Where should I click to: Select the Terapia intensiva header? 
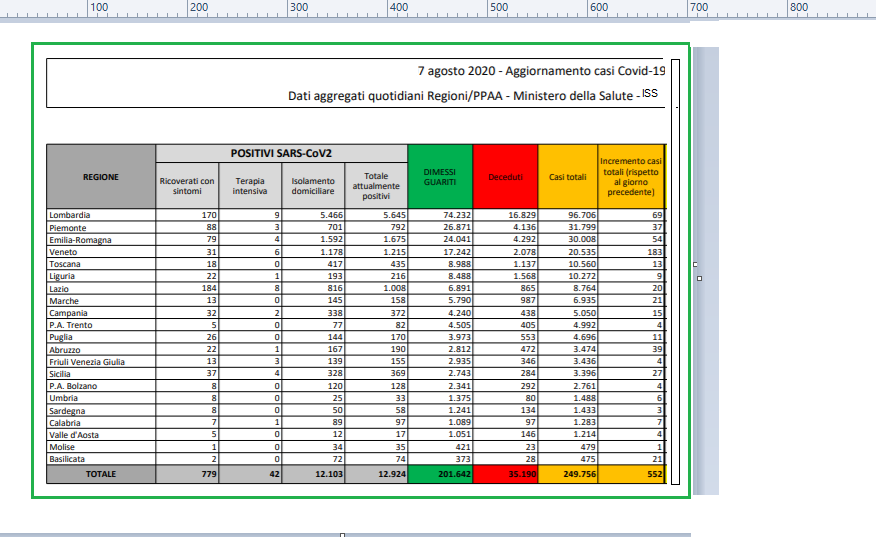(250, 186)
